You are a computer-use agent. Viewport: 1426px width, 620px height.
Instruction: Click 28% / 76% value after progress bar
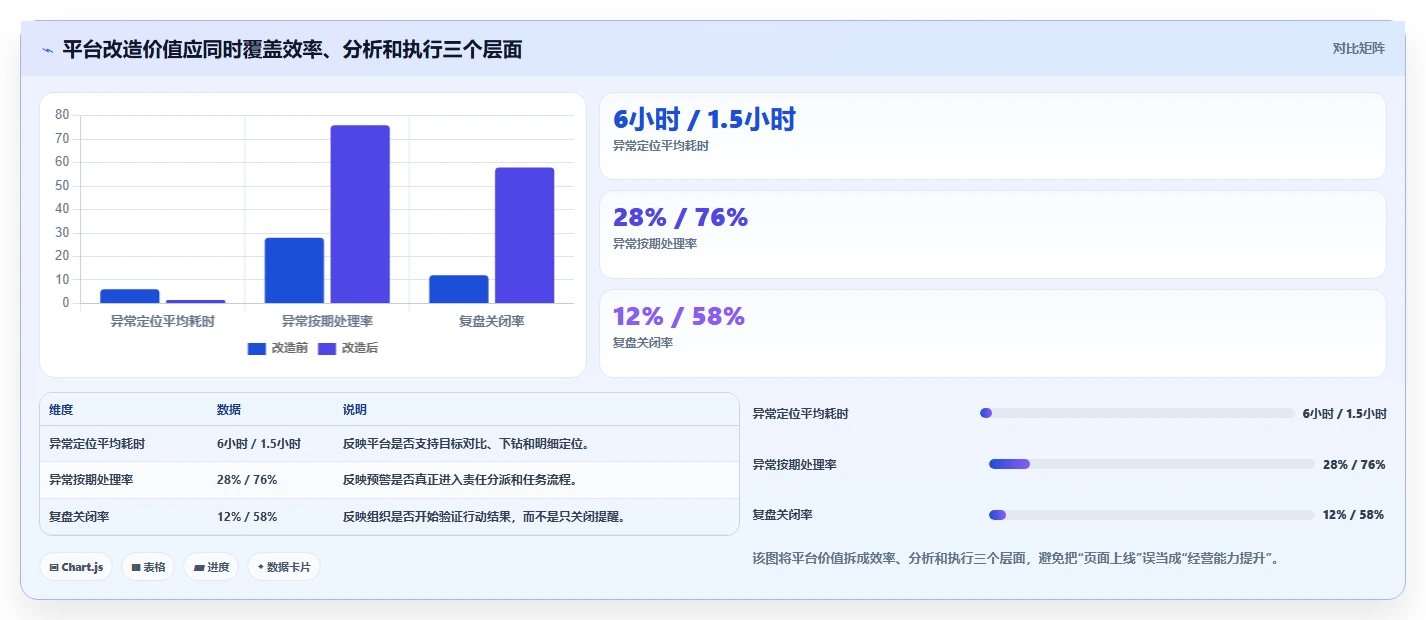pyautogui.click(x=1354, y=465)
